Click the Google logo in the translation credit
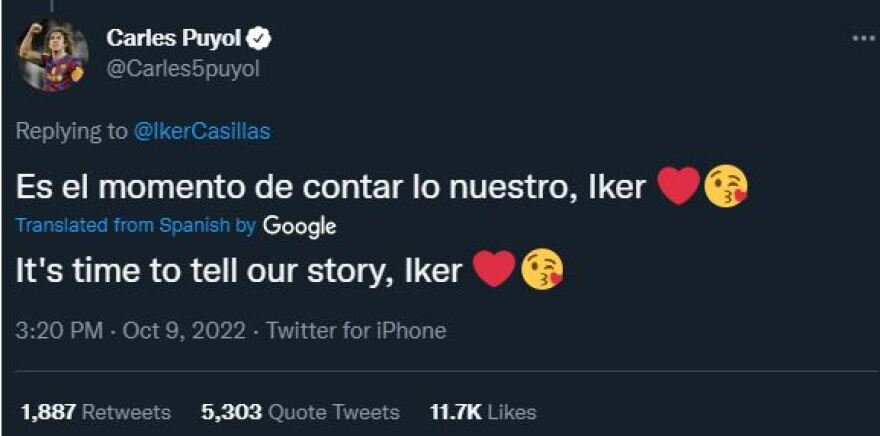The height and width of the screenshot is (436, 880). (299, 226)
